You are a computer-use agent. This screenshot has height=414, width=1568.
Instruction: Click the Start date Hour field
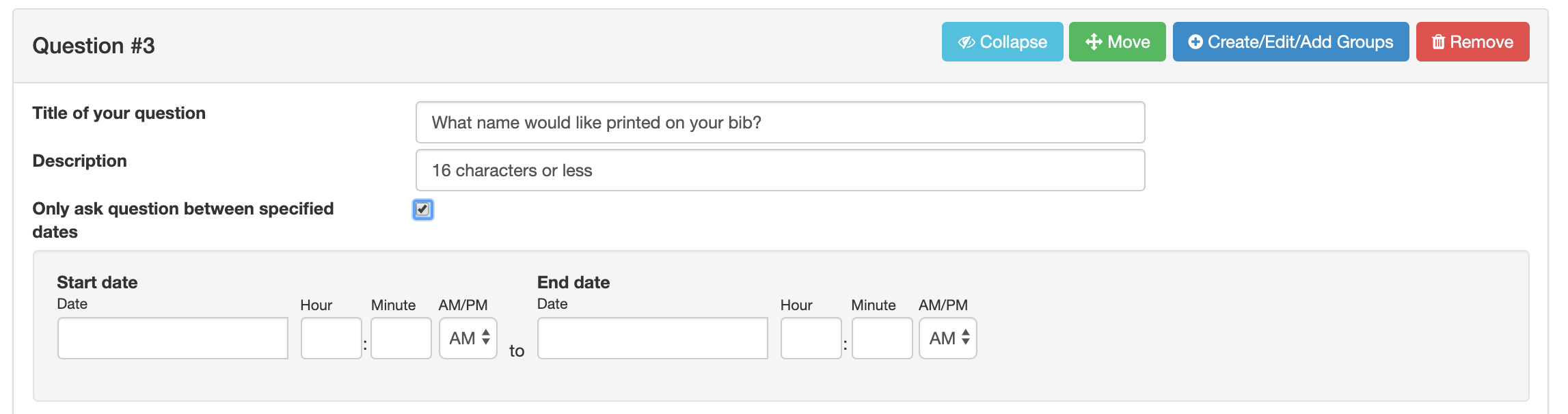pyautogui.click(x=332, y=338)
